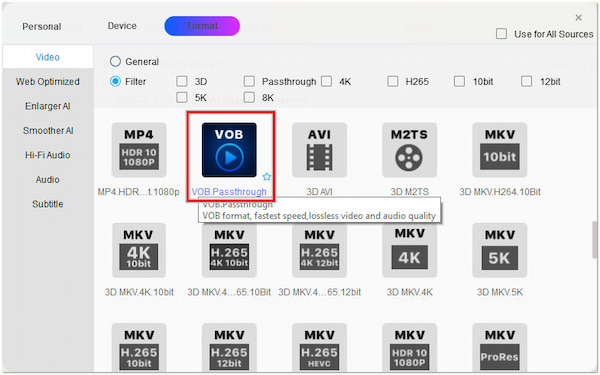Select the General radio button
The image size is (600, 375).
pyautogui.click(x=115, y=62)
